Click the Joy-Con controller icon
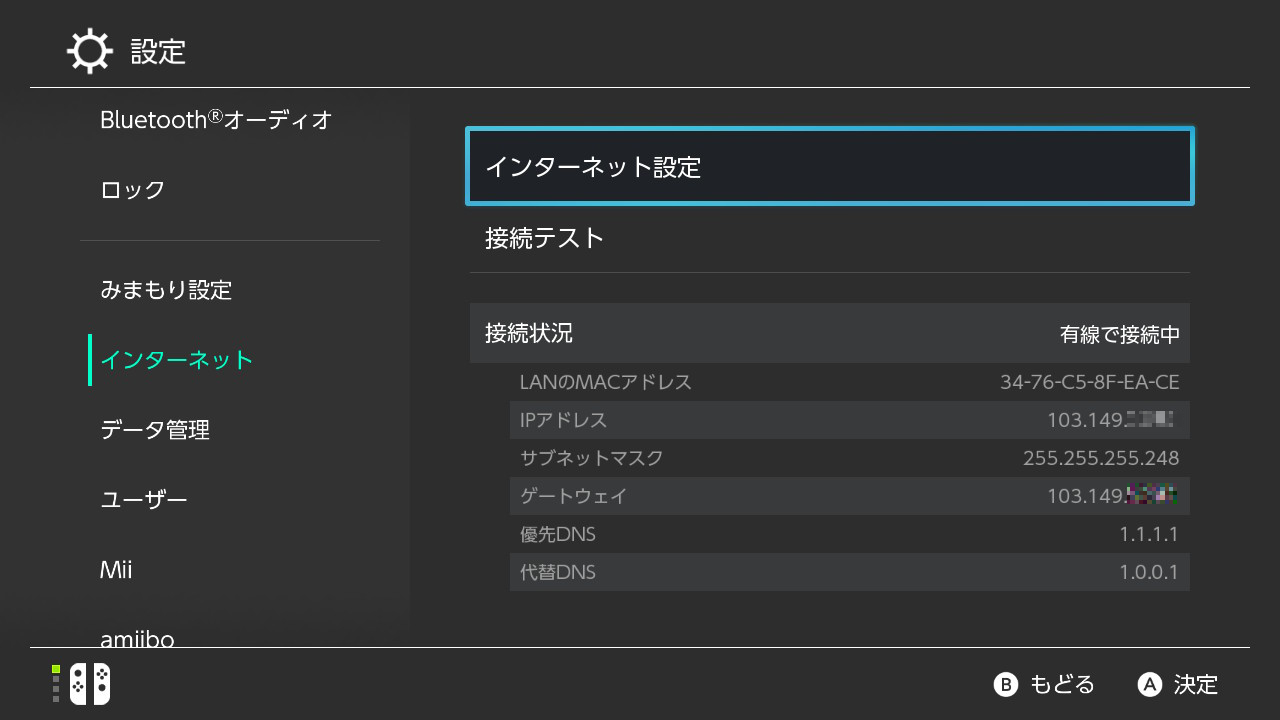1280x720 pixels. click(89, 684)
